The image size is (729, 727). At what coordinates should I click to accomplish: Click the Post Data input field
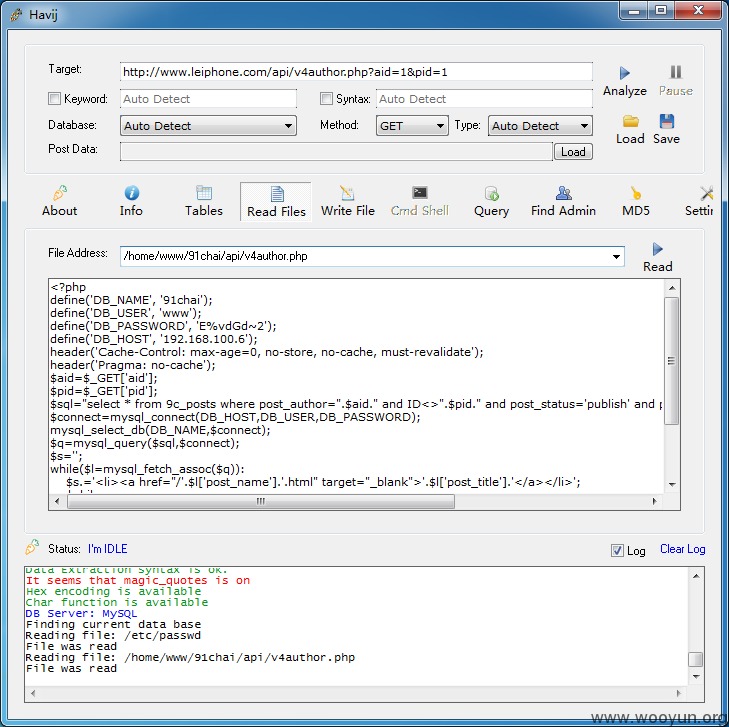[x=336, y=152]
